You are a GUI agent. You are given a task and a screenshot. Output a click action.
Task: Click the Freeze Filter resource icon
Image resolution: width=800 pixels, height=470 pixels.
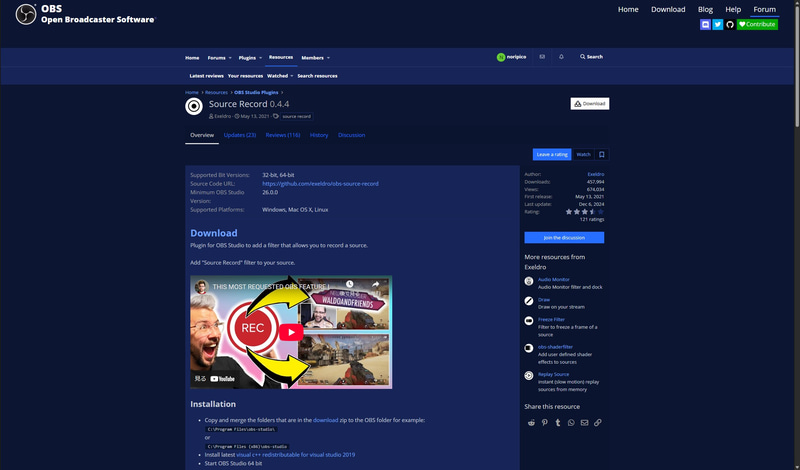[x=529, y=321]
